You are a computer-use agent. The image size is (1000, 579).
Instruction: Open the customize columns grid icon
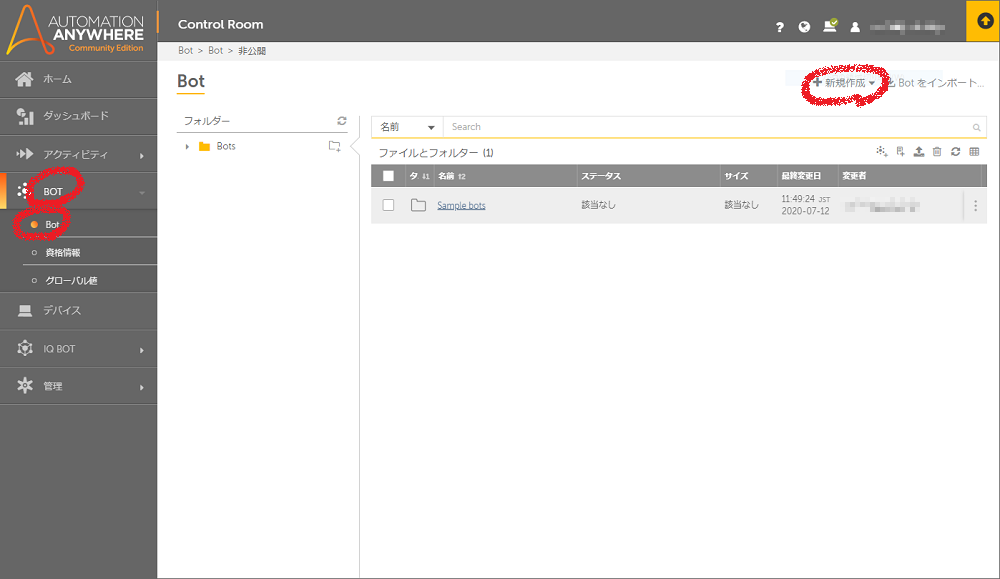[x=974, y=152]
